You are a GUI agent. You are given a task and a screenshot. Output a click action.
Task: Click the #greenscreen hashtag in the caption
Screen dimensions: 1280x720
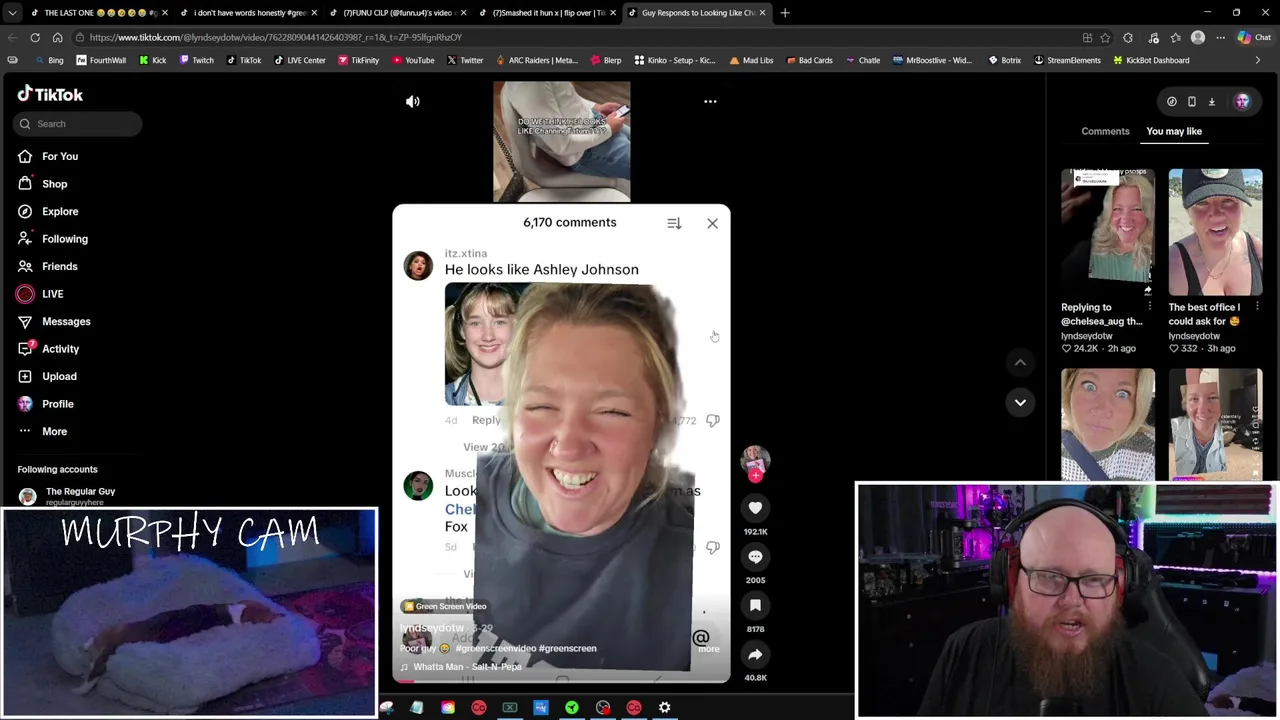(567, 648)
